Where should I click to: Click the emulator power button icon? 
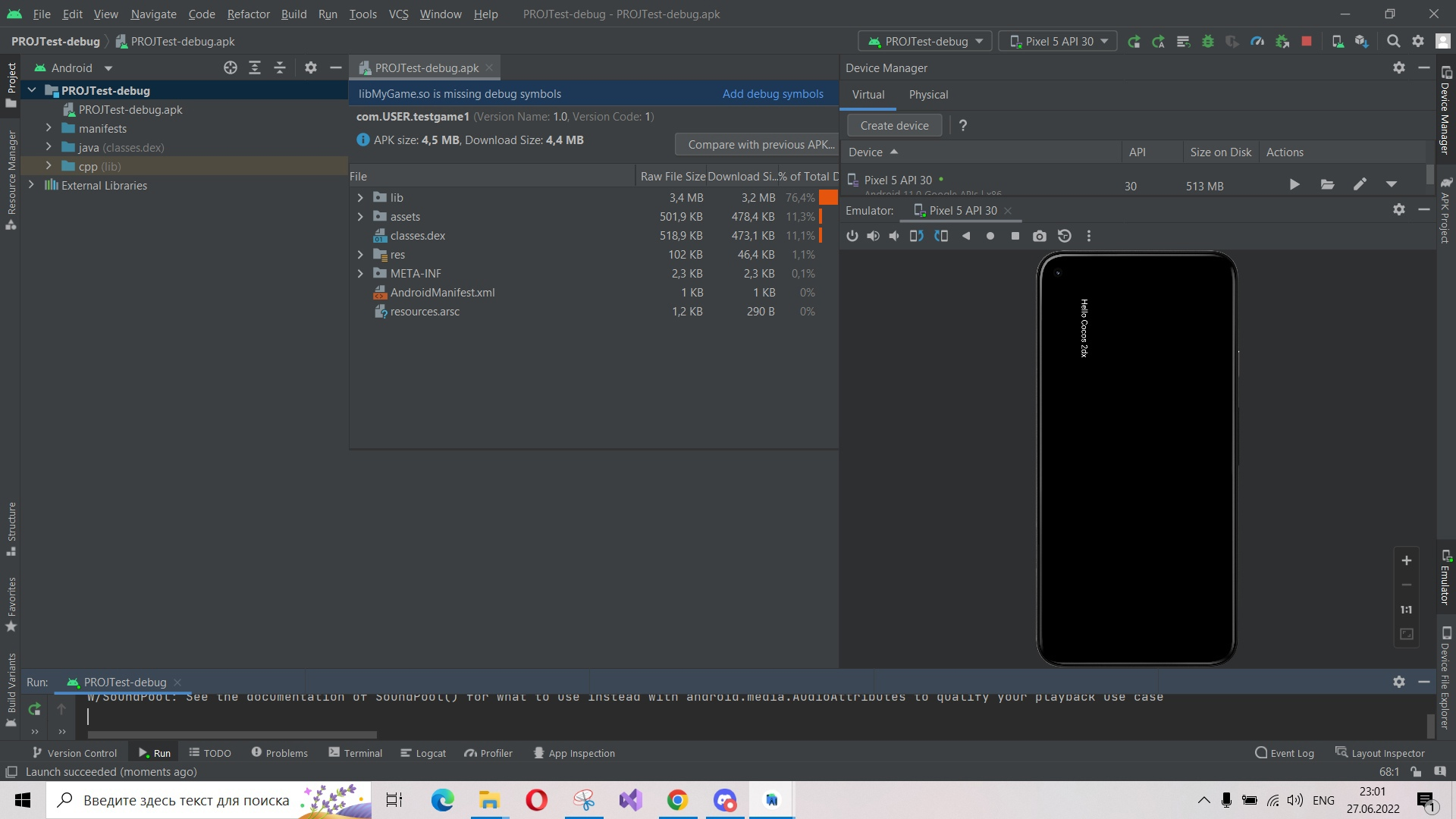852,236
